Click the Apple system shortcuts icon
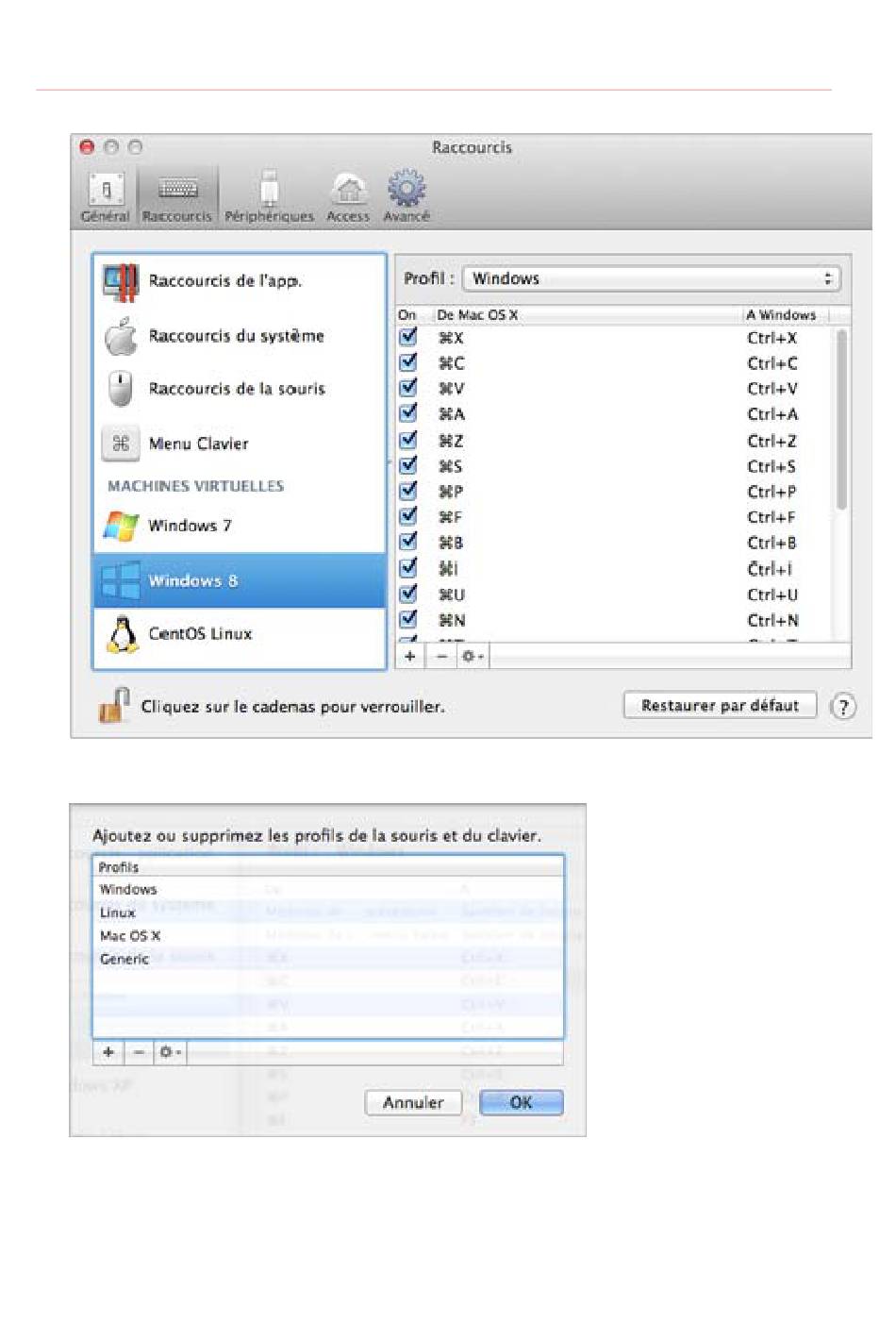The width and height of the screenshot is (896, 1340). click(x=121, y=337)
